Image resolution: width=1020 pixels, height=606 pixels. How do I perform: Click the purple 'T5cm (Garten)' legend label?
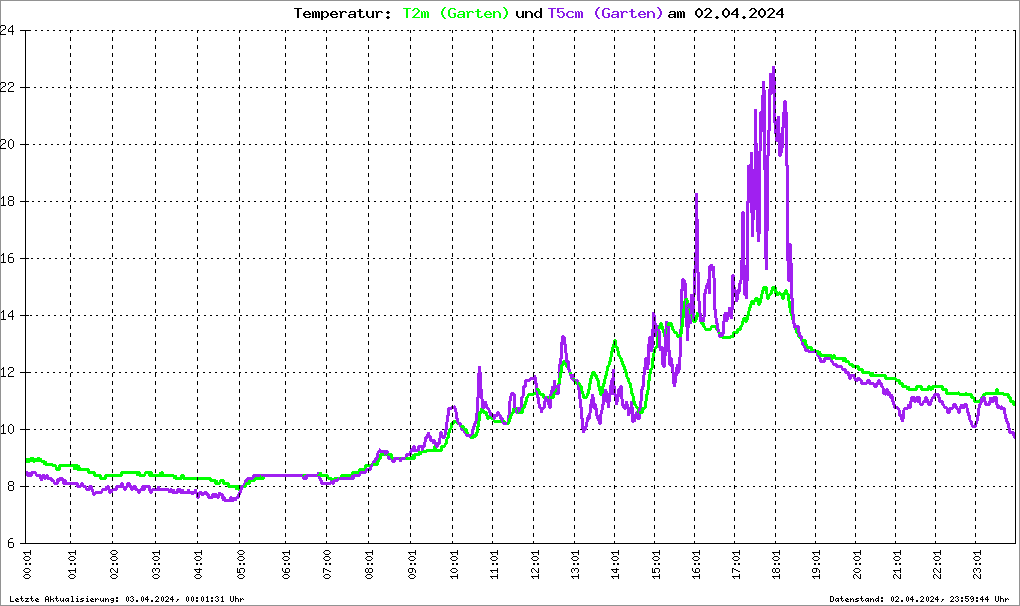[x=605, y=13]
